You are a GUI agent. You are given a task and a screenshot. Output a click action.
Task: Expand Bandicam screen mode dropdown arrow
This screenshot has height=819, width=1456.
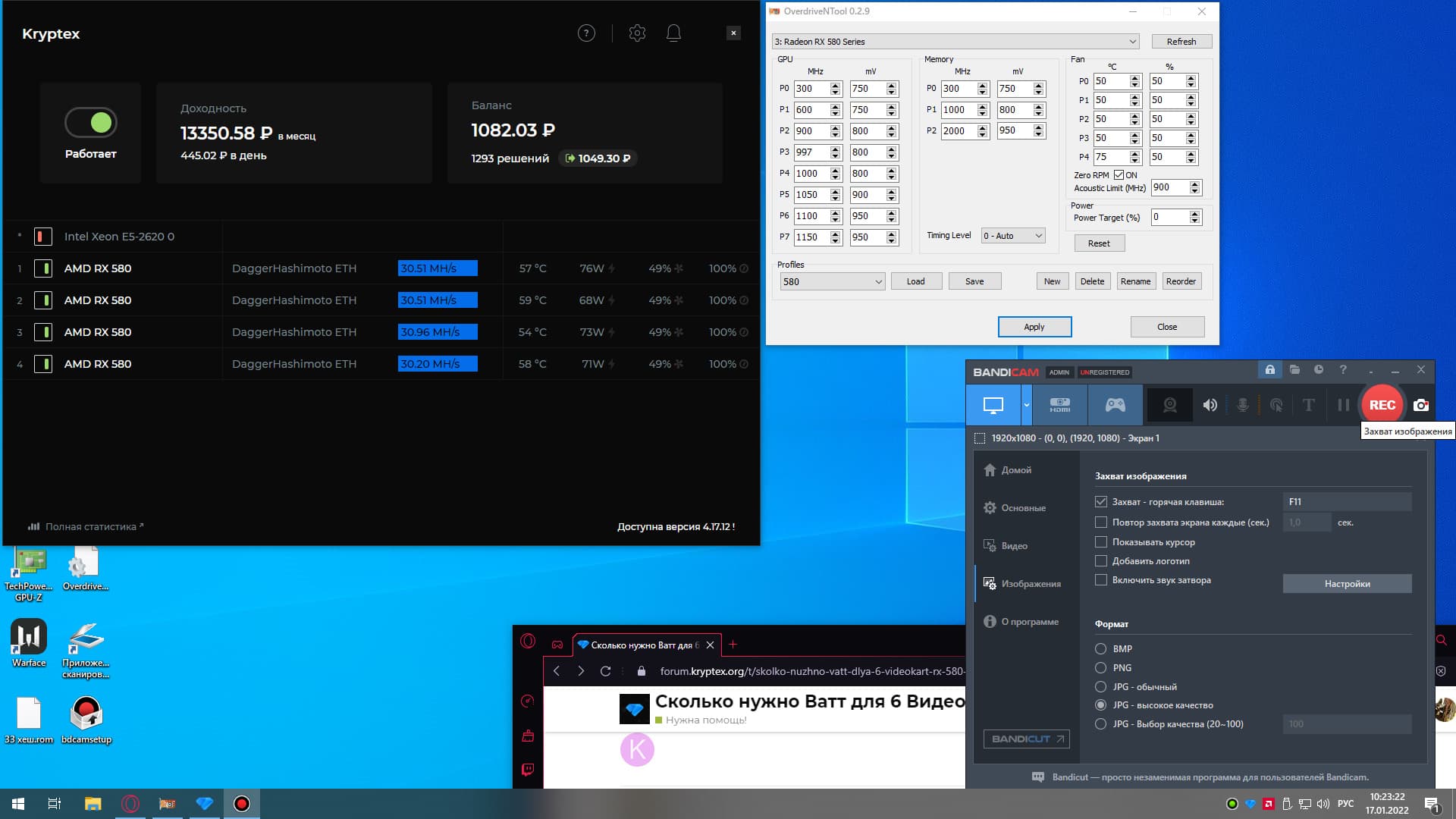pyautogui.click(x=1027, y=405)
